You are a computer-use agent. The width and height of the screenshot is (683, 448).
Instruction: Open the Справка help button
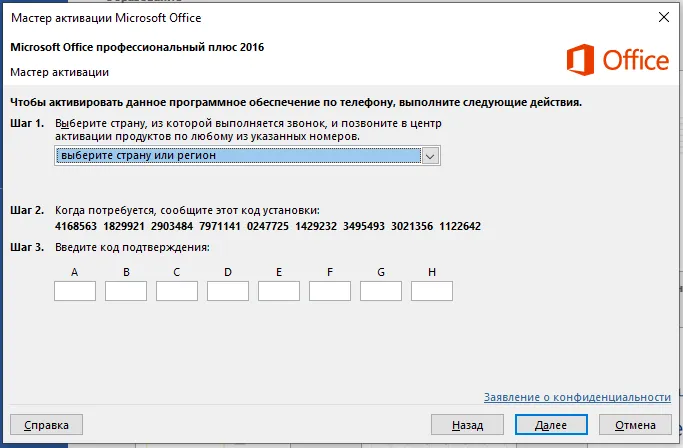(46, 425)
